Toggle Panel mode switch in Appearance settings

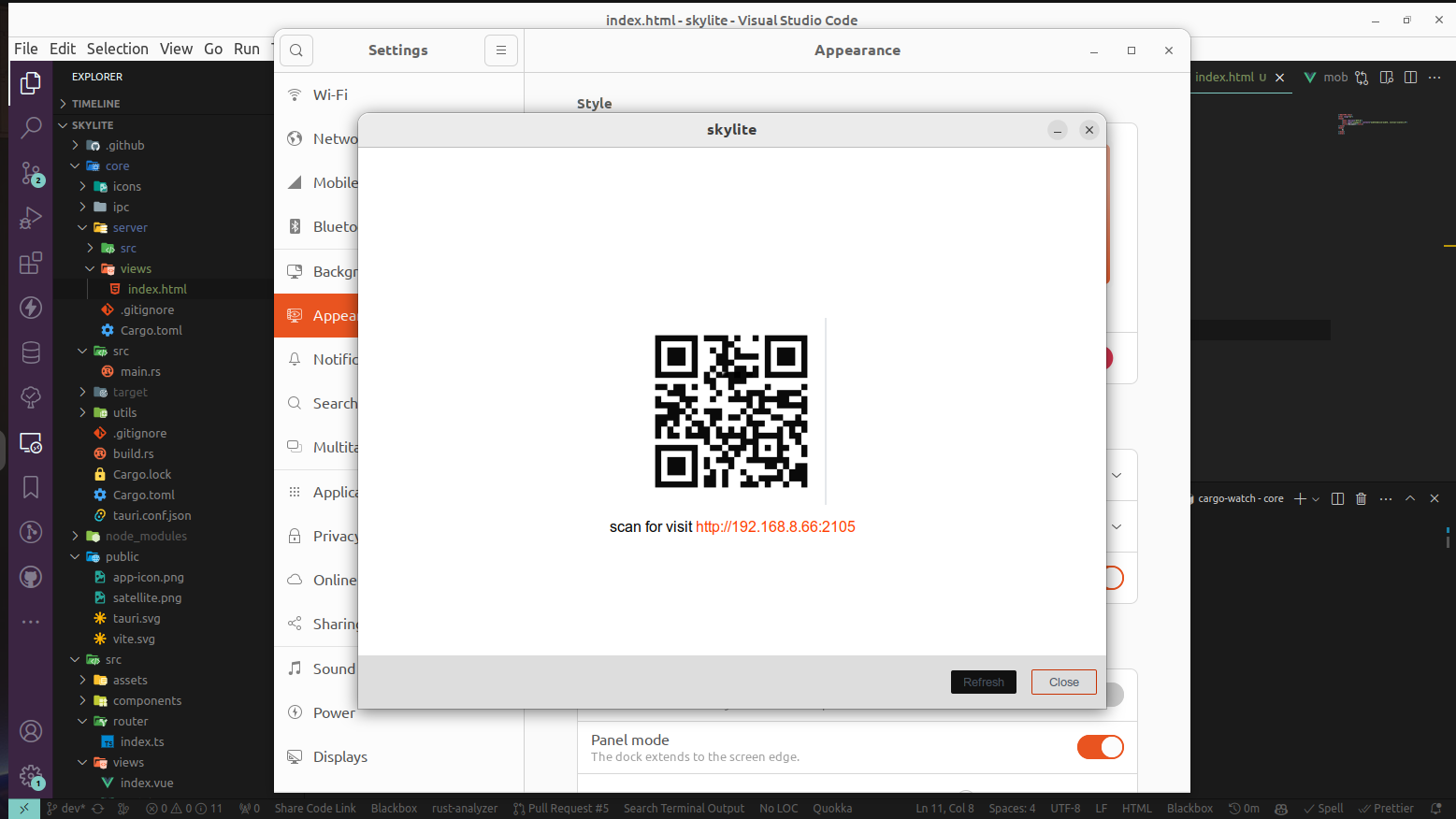click(1101, 747)
